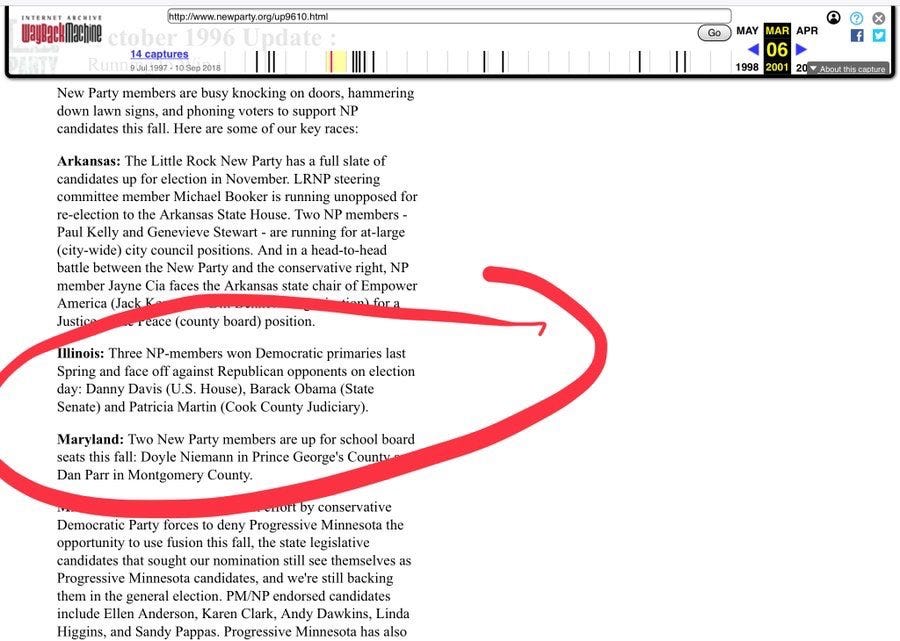Click the highlighted yellow capture marker in timeline
This screenshot has width=900, height=641.
click(x=336, y=61)
